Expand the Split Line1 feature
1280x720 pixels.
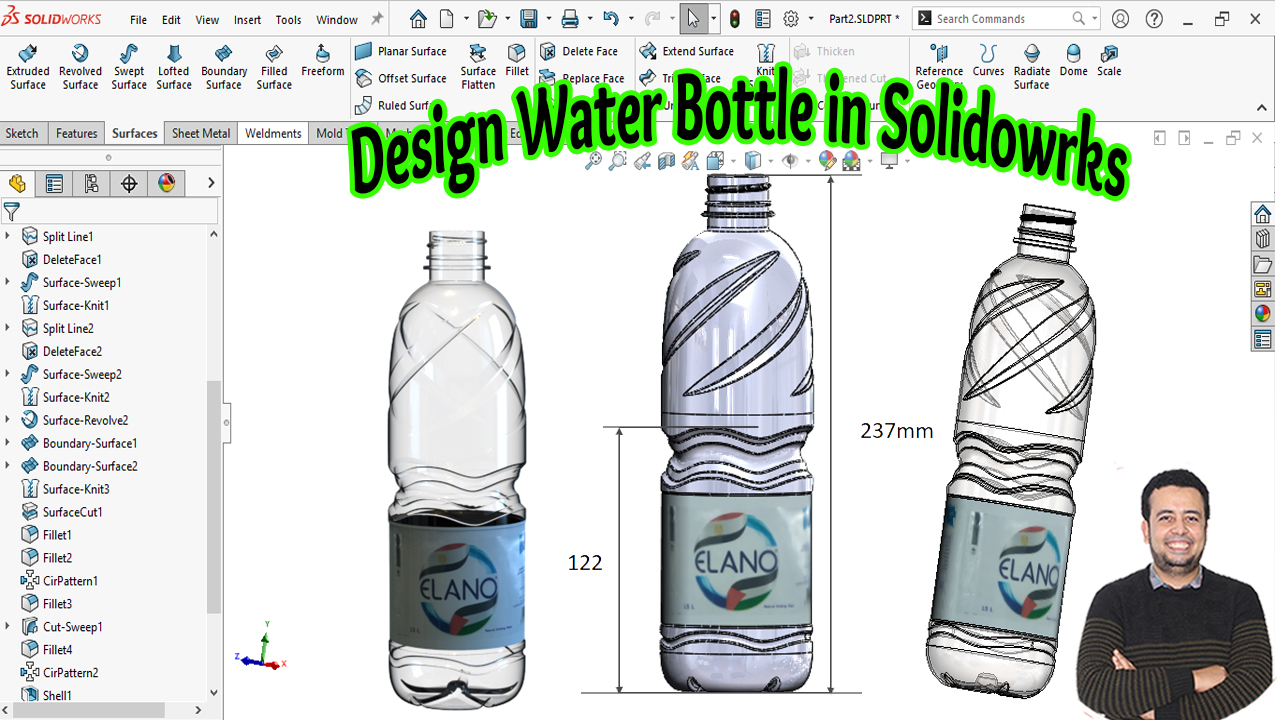coord(8,236)
